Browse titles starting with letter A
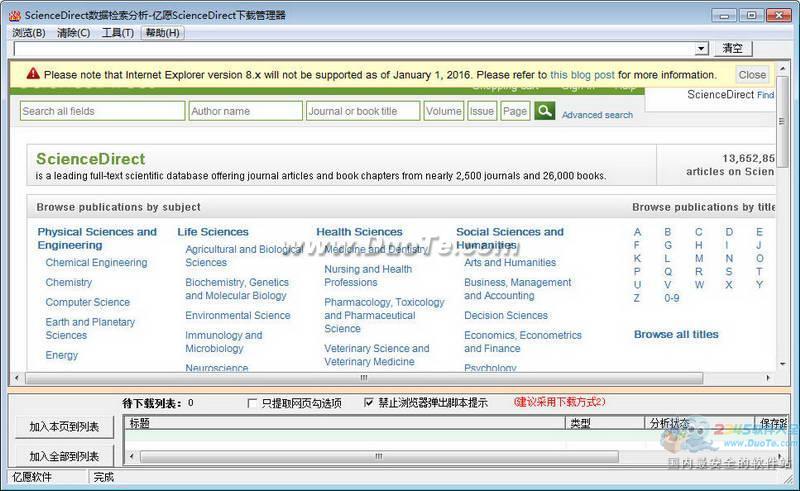The height and width of the screenshot is (491, 800). [637, 232]
